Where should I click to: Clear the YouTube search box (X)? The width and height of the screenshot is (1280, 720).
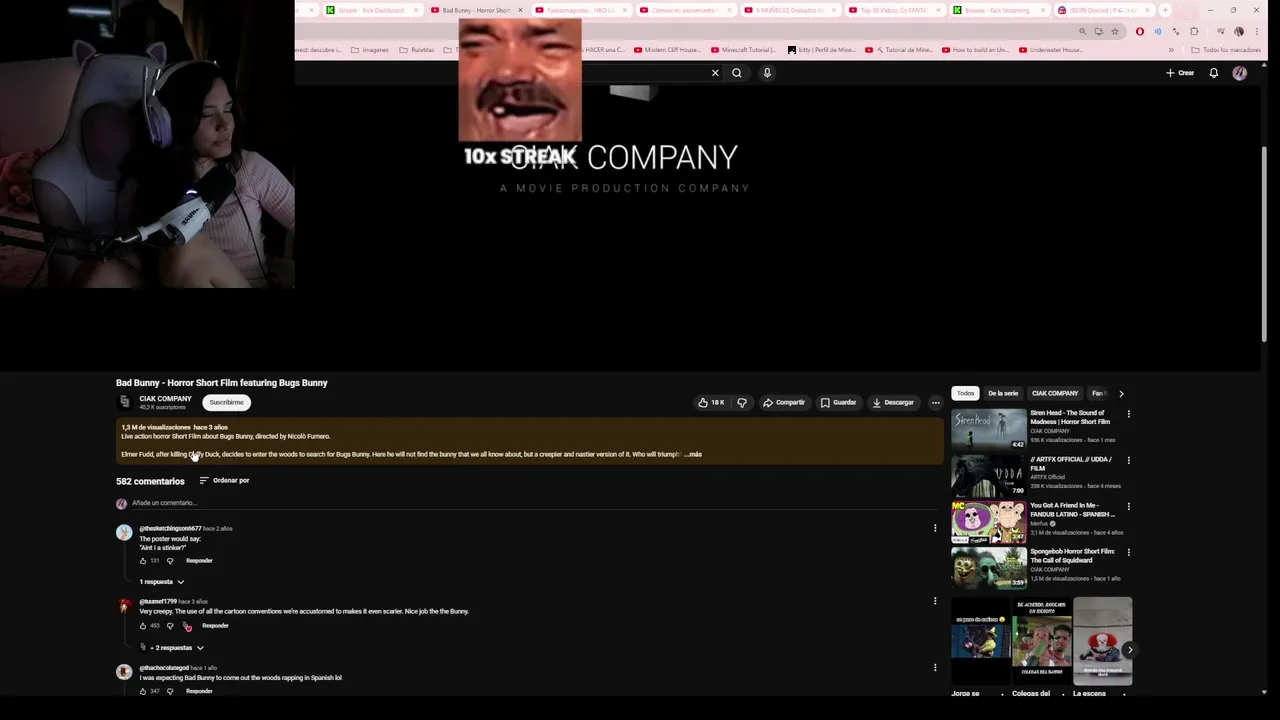(x=715, y=73)
